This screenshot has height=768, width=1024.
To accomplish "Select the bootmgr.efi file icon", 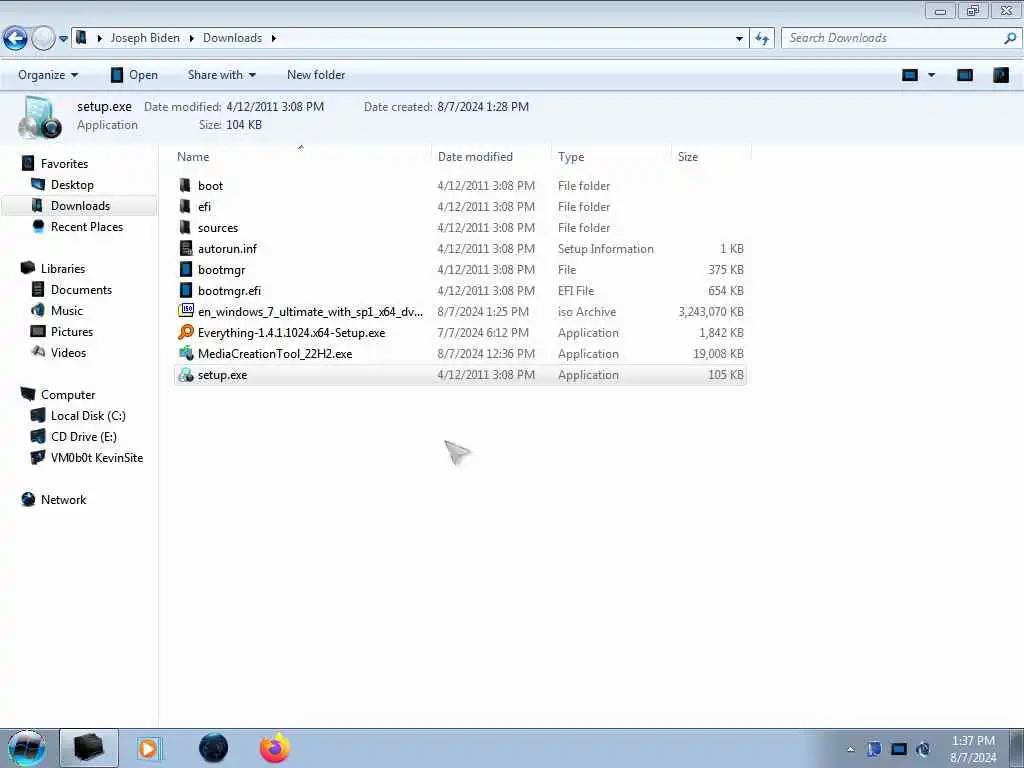I will (186, 290).
